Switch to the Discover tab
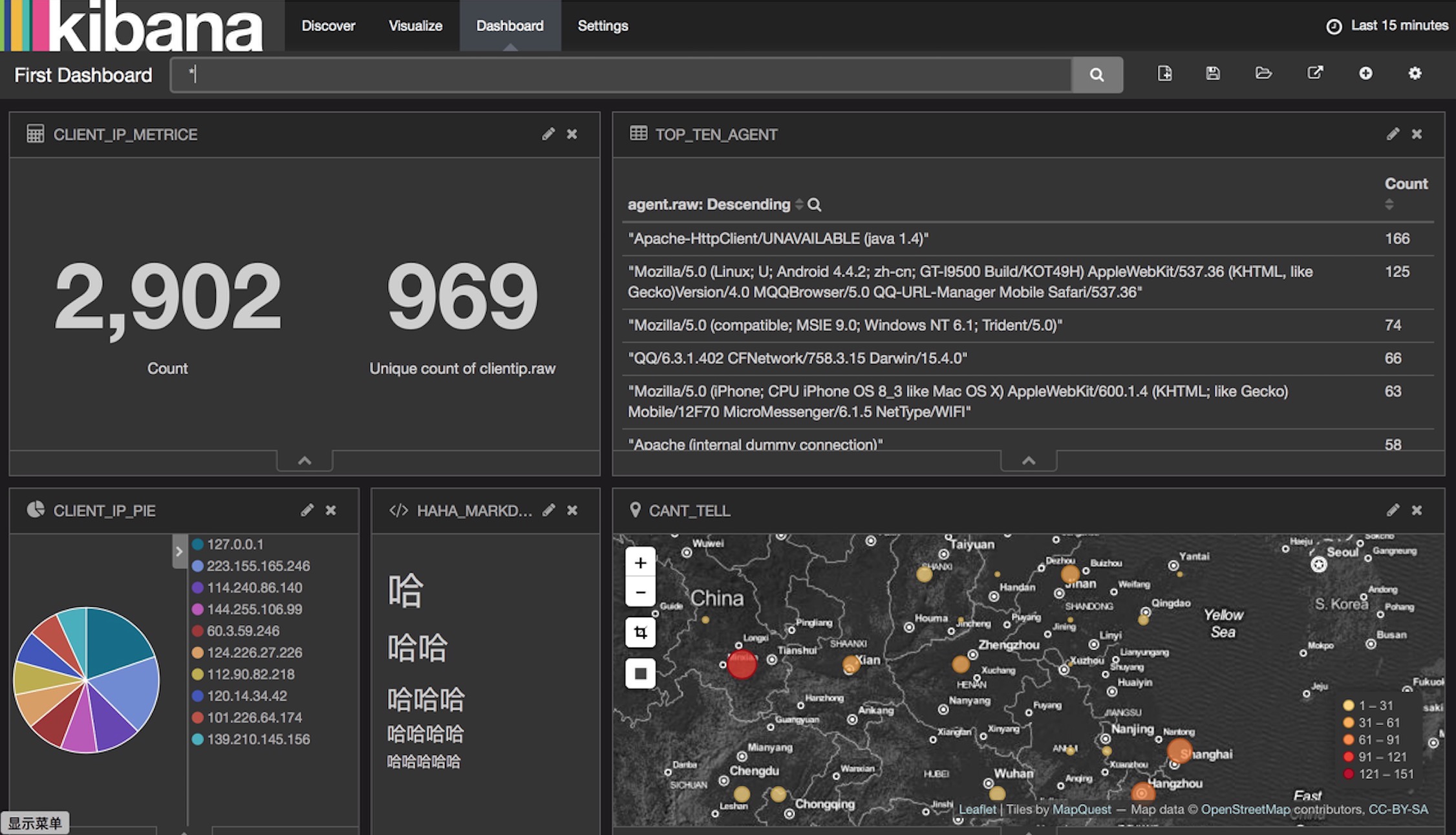The width and height of the screenshot is (1456, 835). (328, 26)
